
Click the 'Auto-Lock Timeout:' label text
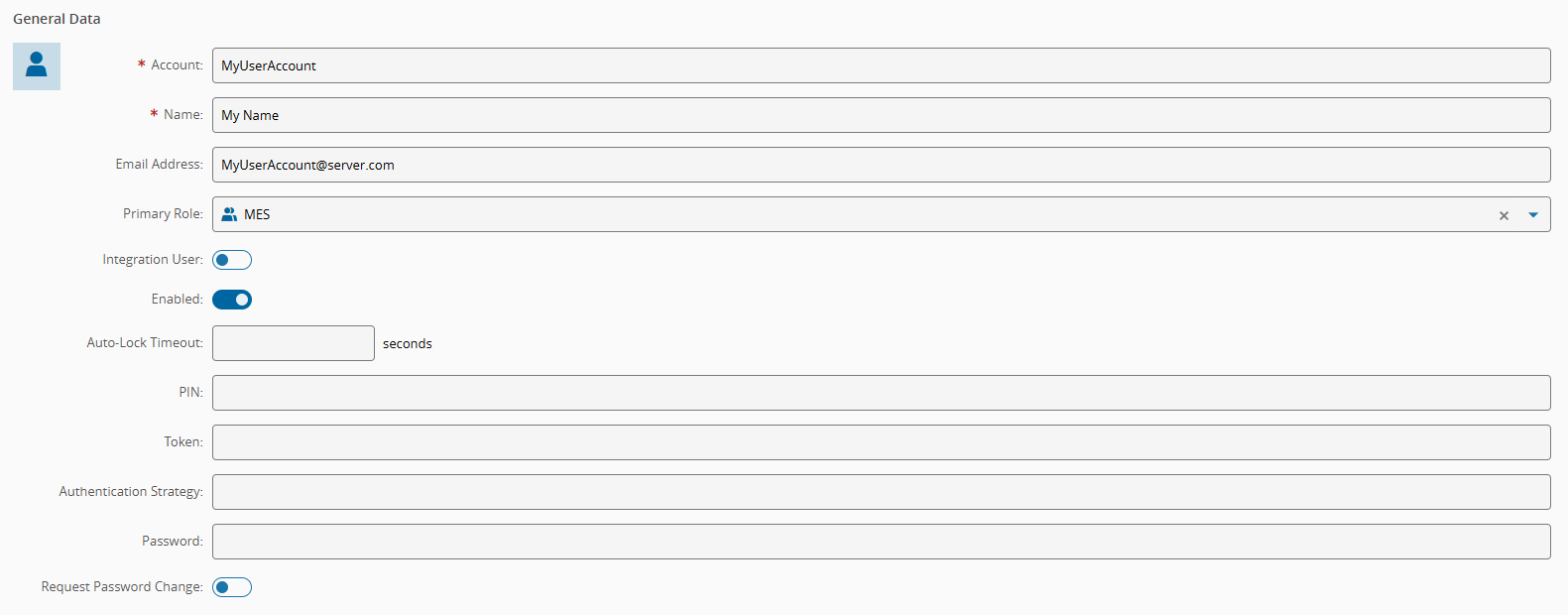145,343
